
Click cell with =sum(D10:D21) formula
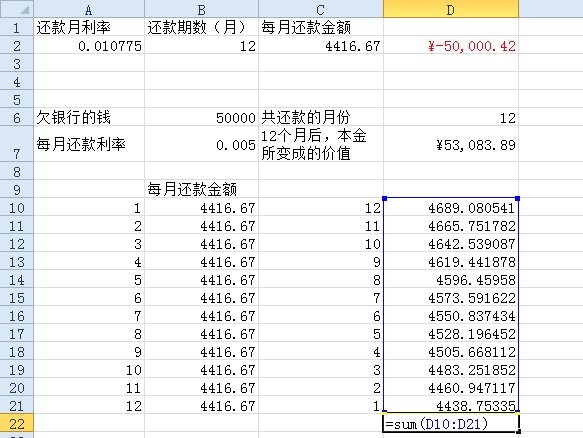click(451, 423)
